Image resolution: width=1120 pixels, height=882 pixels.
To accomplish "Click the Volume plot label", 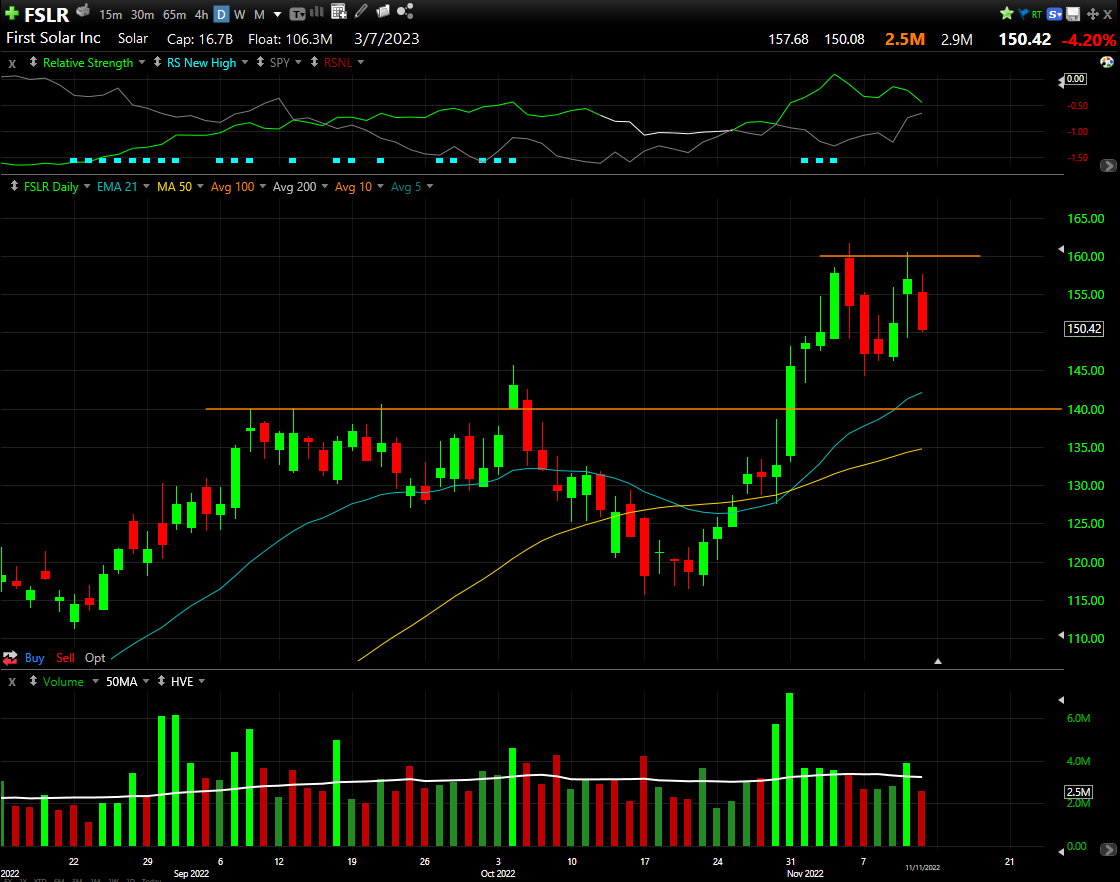I will coord(63,681).
